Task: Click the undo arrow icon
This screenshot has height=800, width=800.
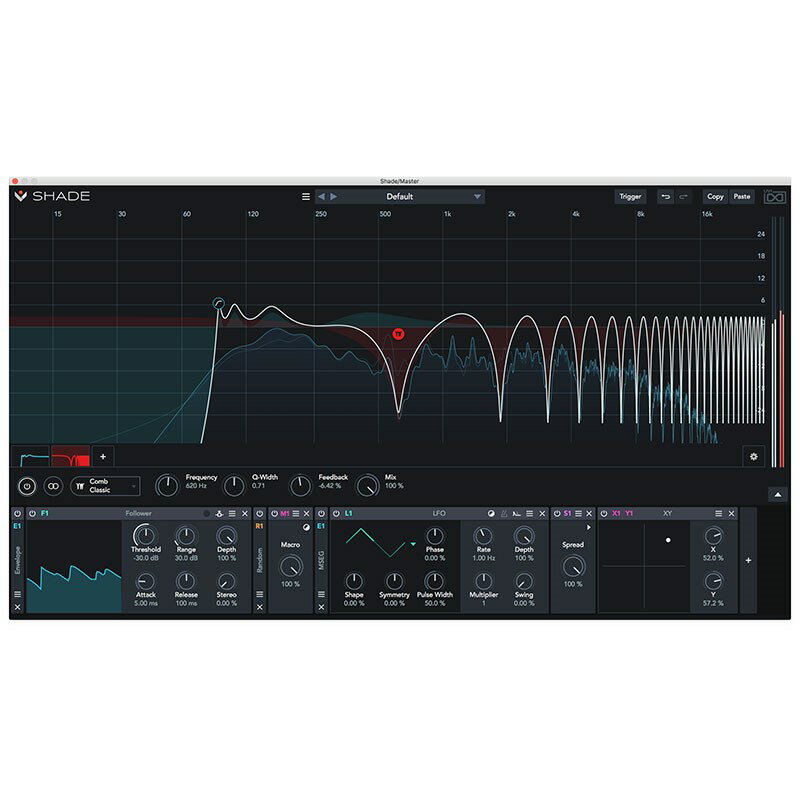Action: click(x=665, y=197)
